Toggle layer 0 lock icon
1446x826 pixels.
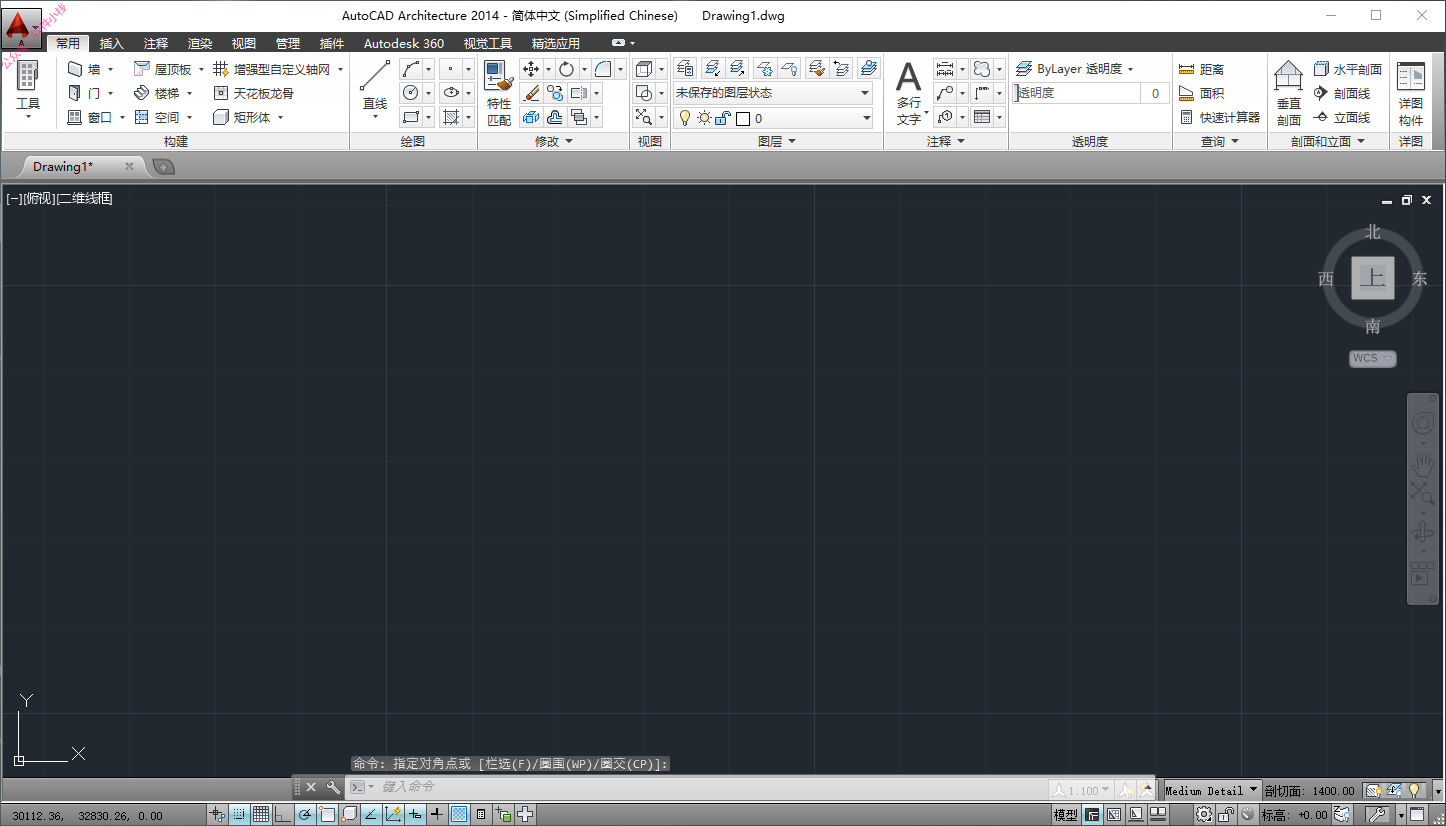[x=723, y=118]
